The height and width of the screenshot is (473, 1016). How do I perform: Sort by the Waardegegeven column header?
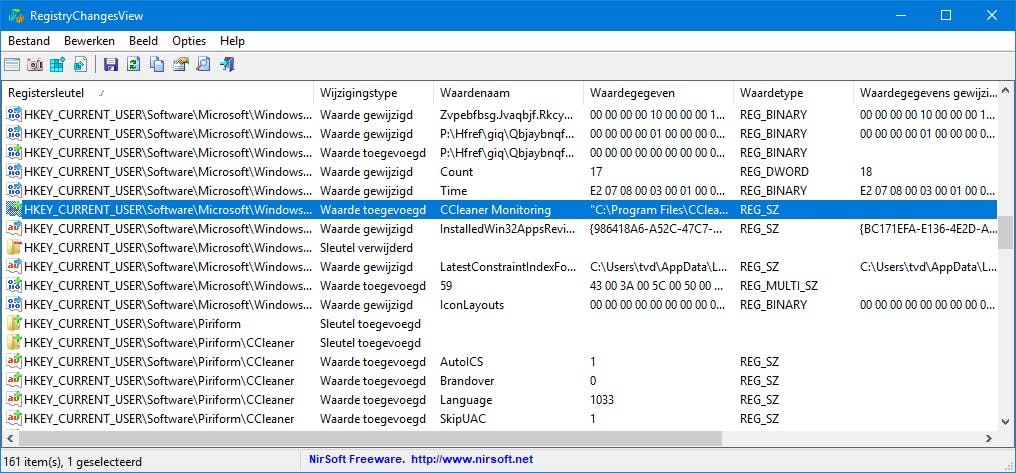[659, 93]
